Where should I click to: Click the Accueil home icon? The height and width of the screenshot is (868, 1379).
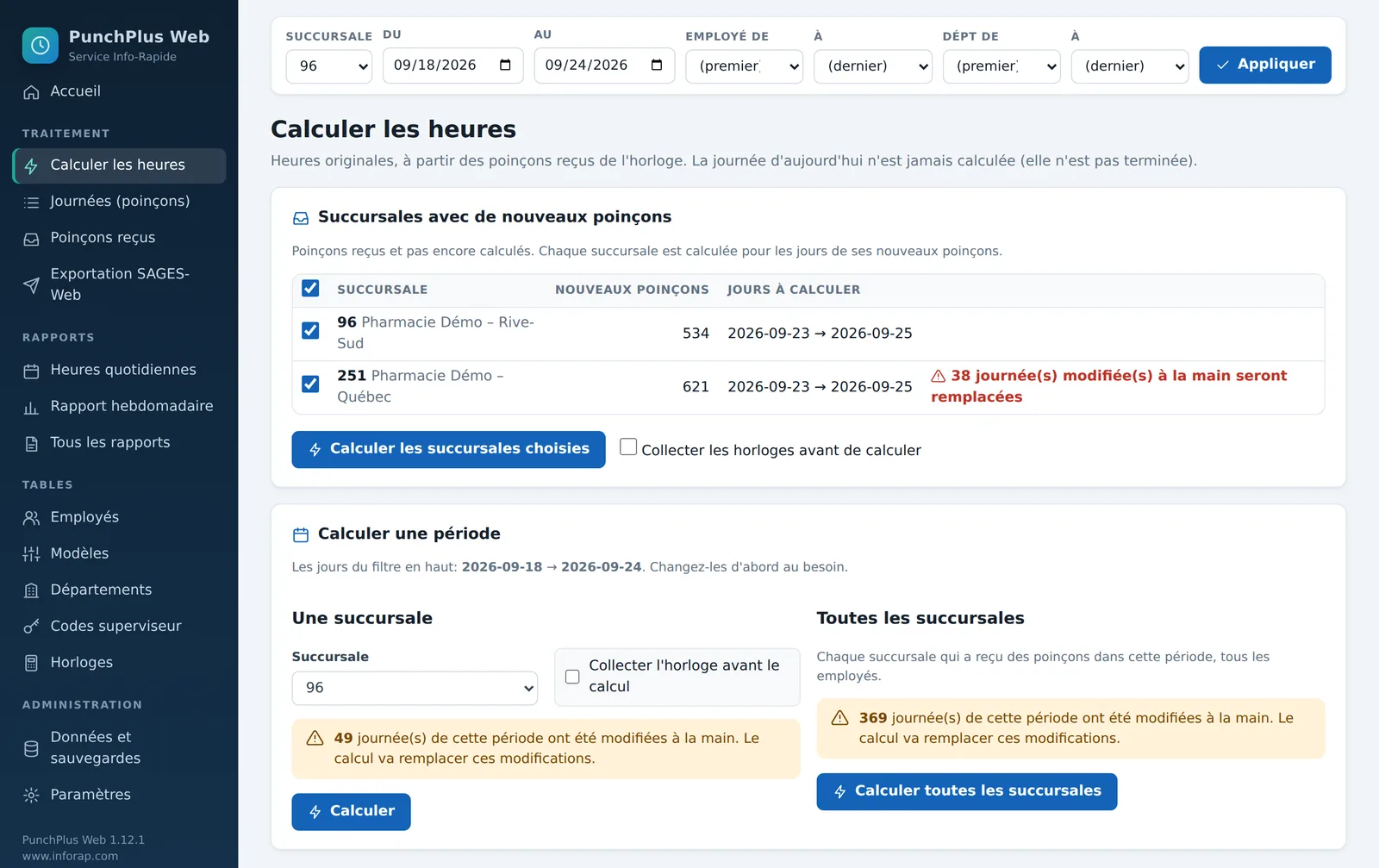coord(31,92)
